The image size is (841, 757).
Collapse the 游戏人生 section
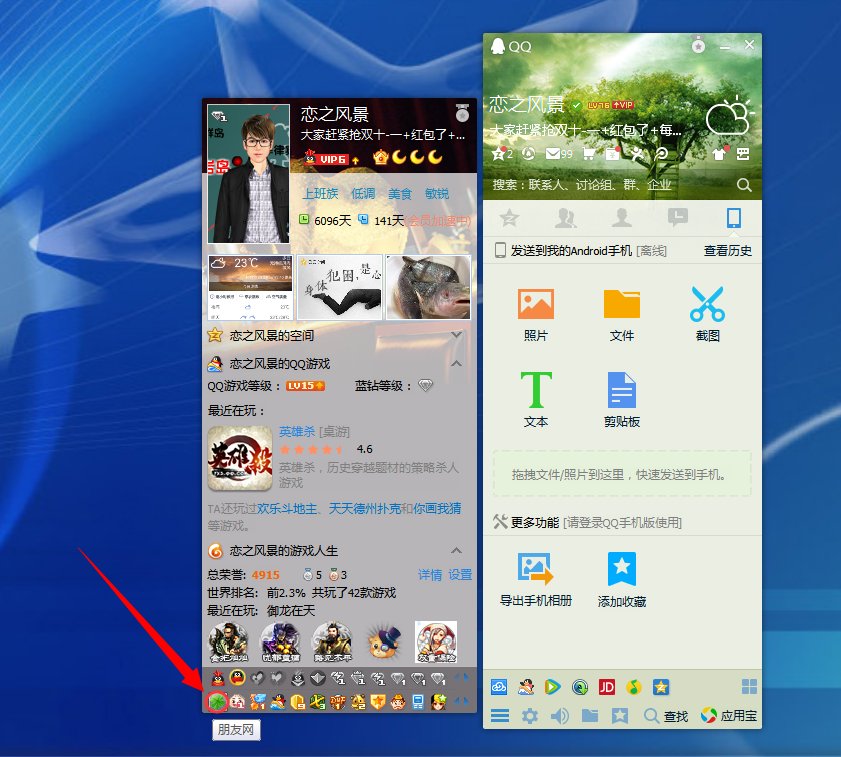(456, 551)
